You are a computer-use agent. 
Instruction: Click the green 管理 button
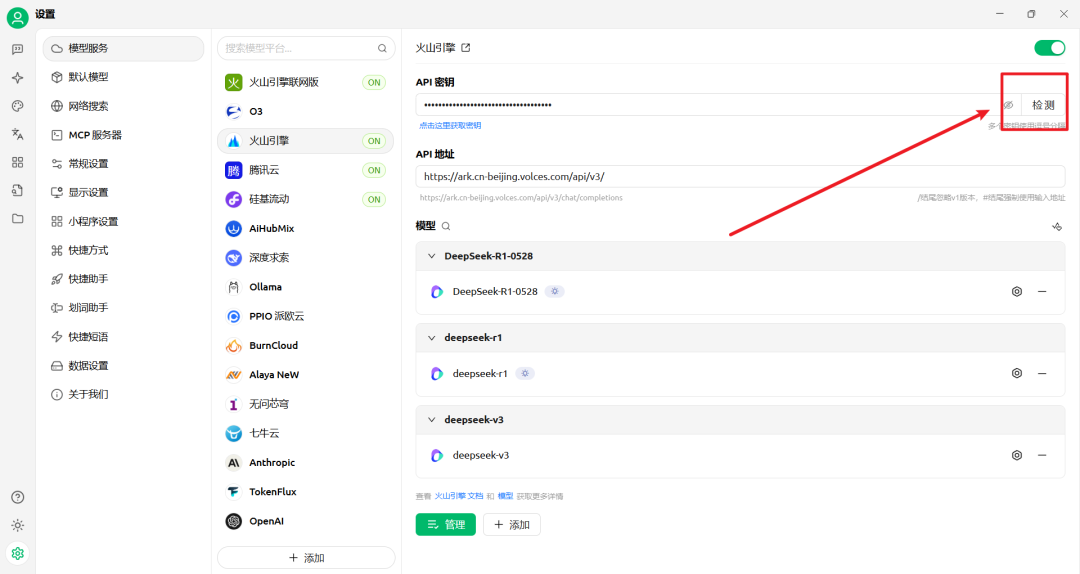446,524
